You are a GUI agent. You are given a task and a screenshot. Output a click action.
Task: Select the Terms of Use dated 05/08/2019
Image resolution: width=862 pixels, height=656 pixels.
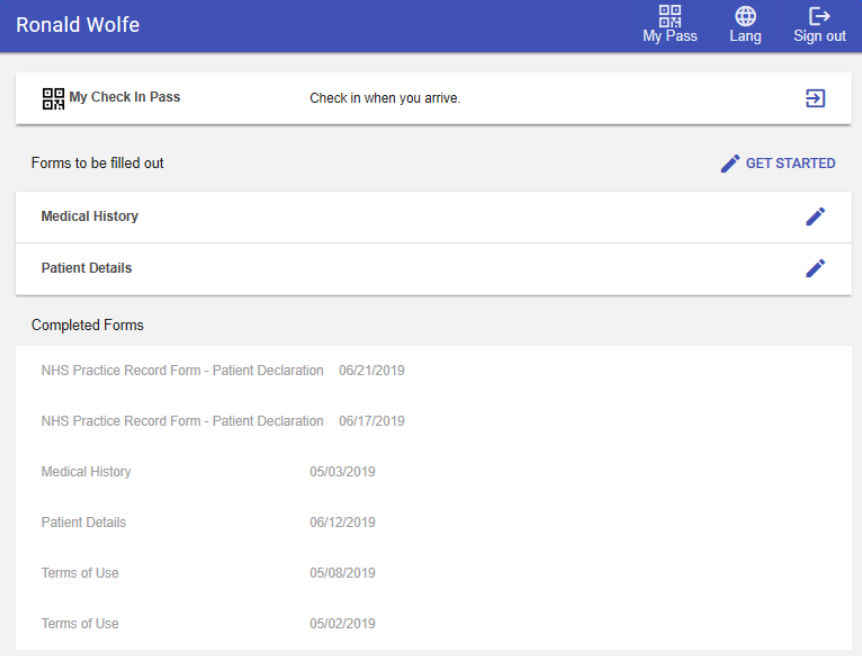[x=200, y=572]
